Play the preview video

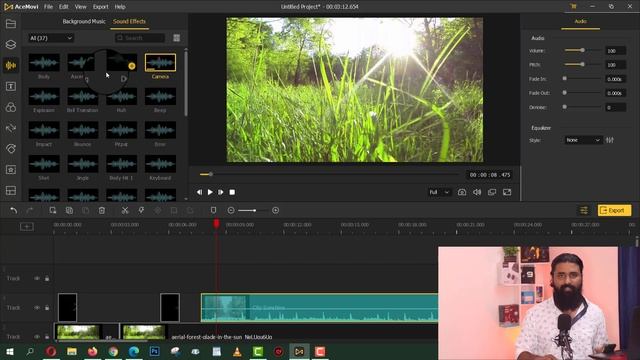click(210, 192)
